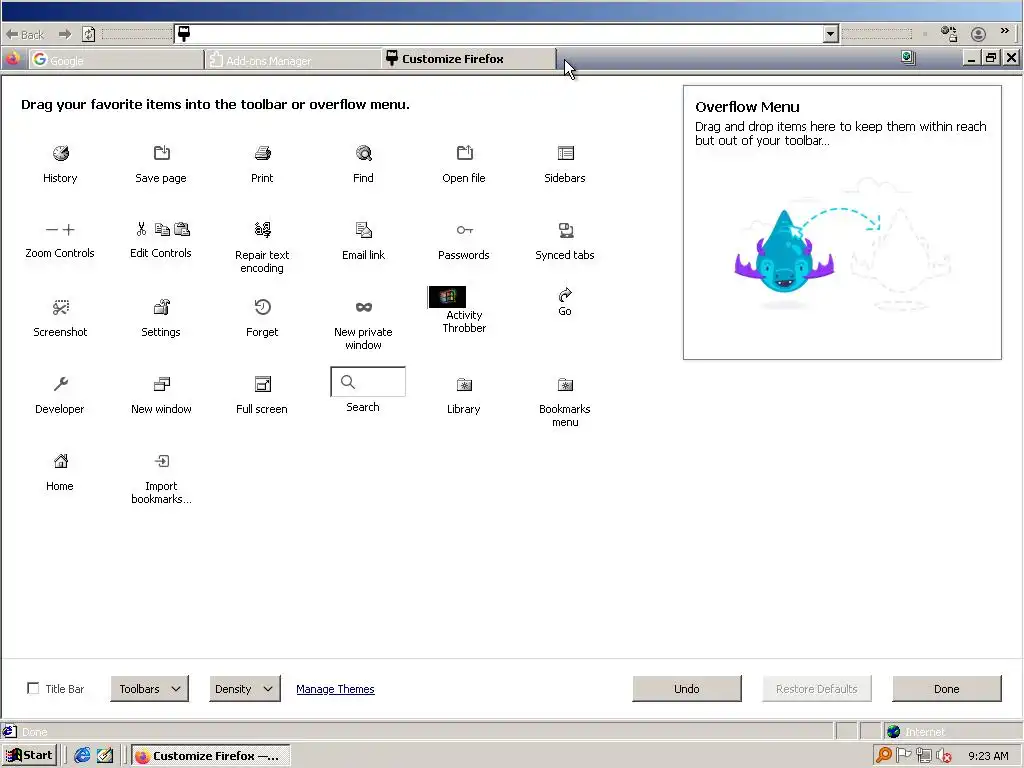
Task: Click the Save page icon
Action: [x=161, y=153]
